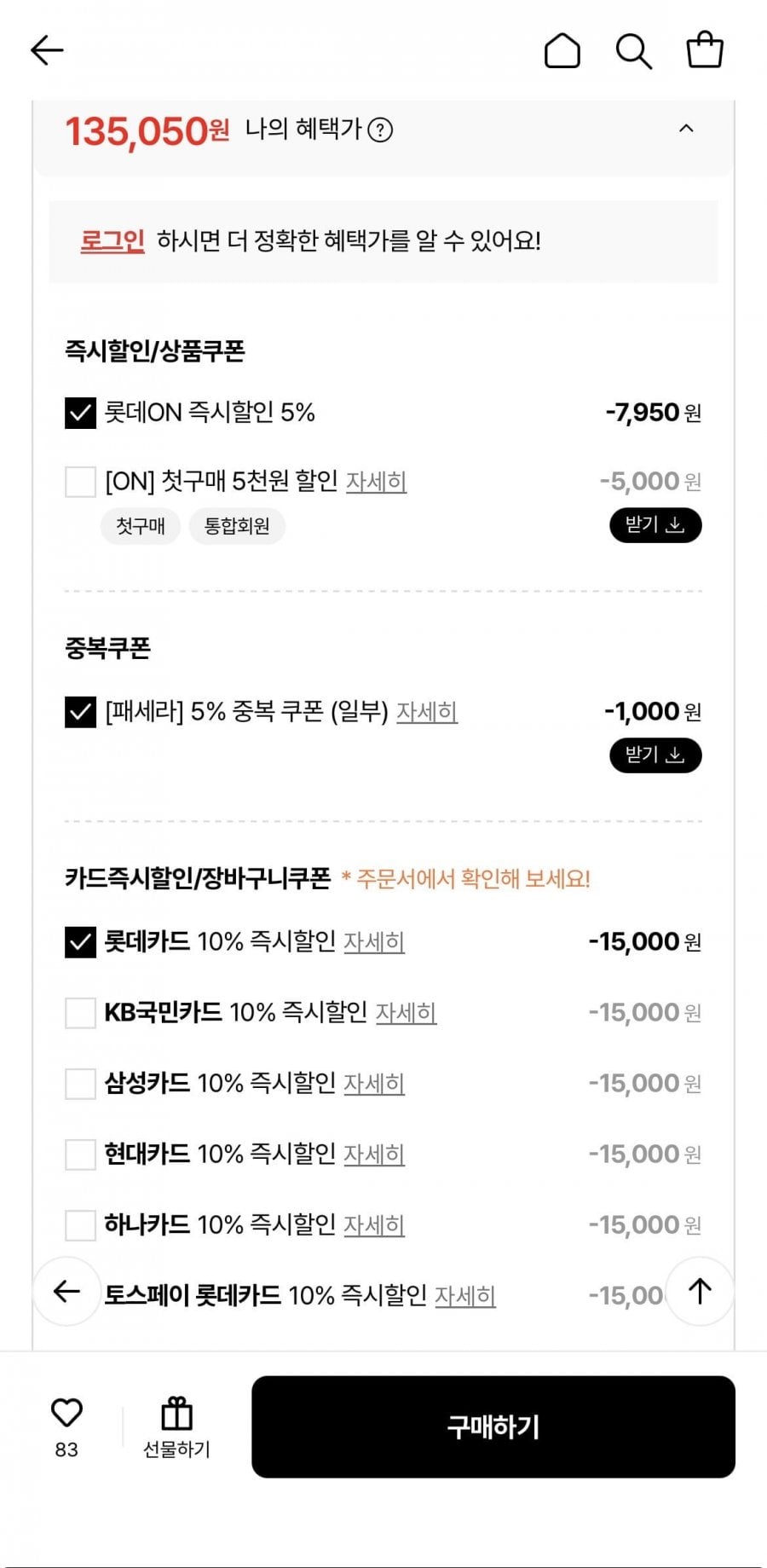Open the 로그인 link
Screen dimensions: 767x1568
click(112, 241)
